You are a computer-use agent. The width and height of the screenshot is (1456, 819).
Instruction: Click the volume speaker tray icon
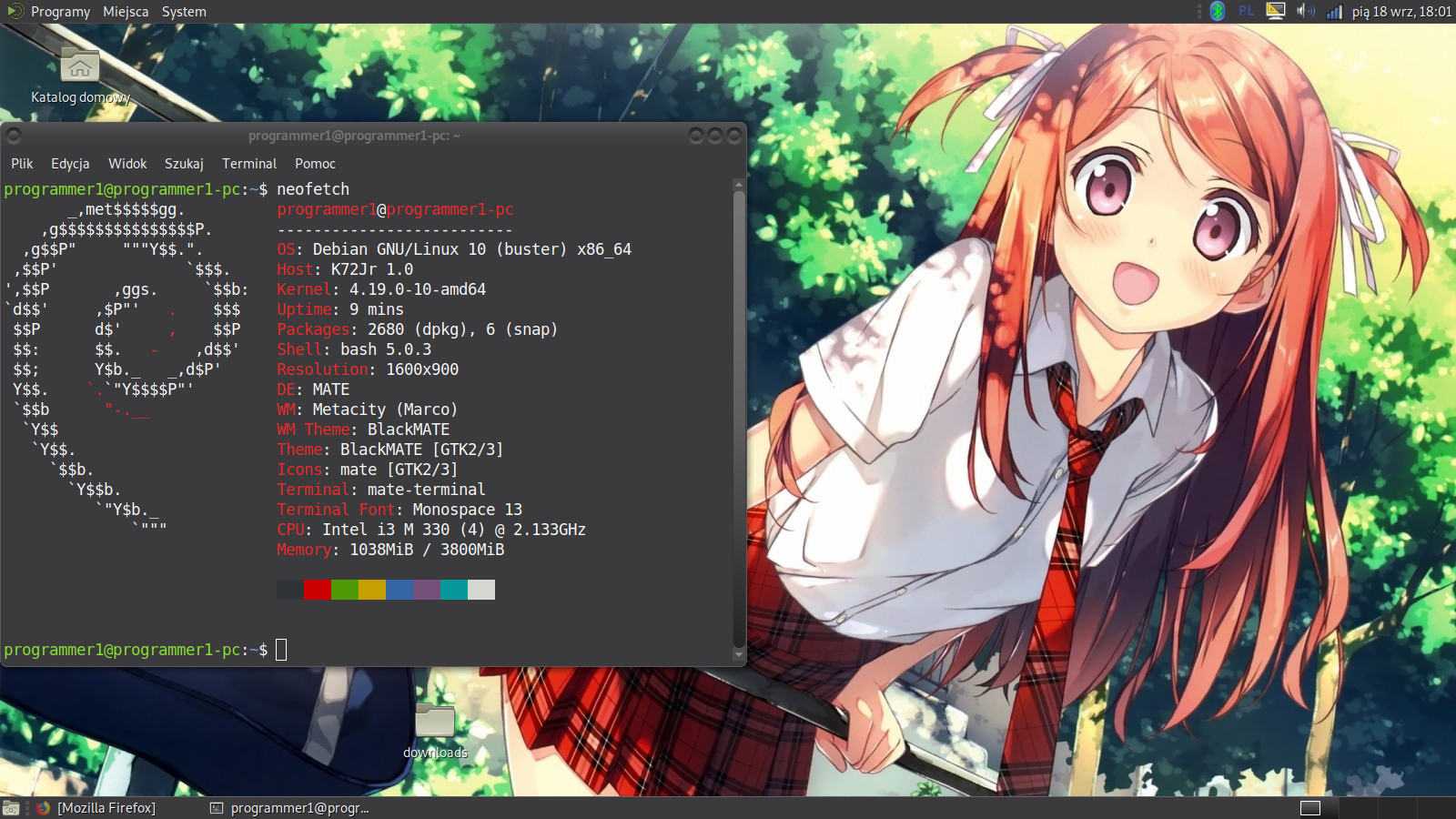(1305, 11)
